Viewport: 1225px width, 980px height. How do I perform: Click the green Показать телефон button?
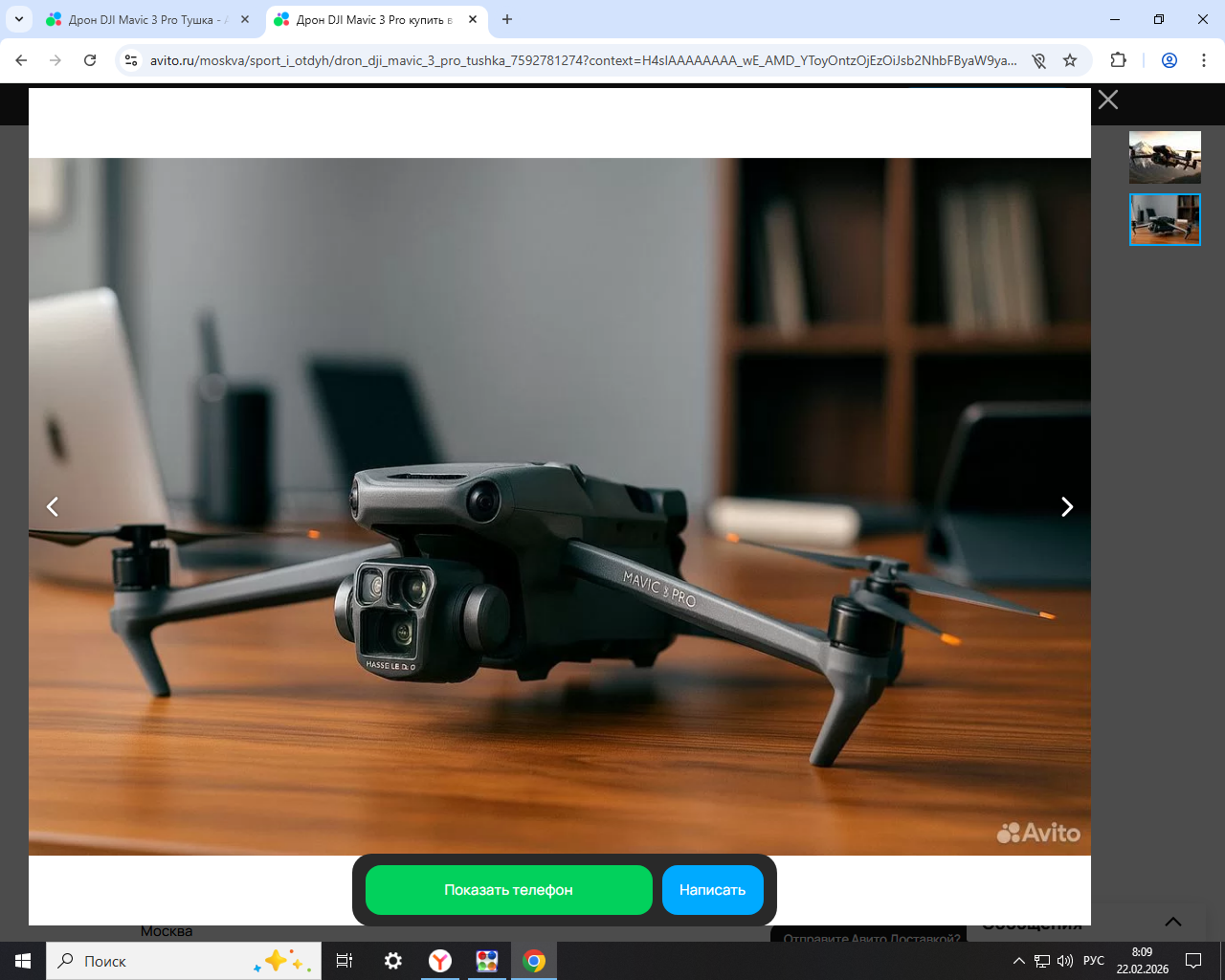coord(509,890)
